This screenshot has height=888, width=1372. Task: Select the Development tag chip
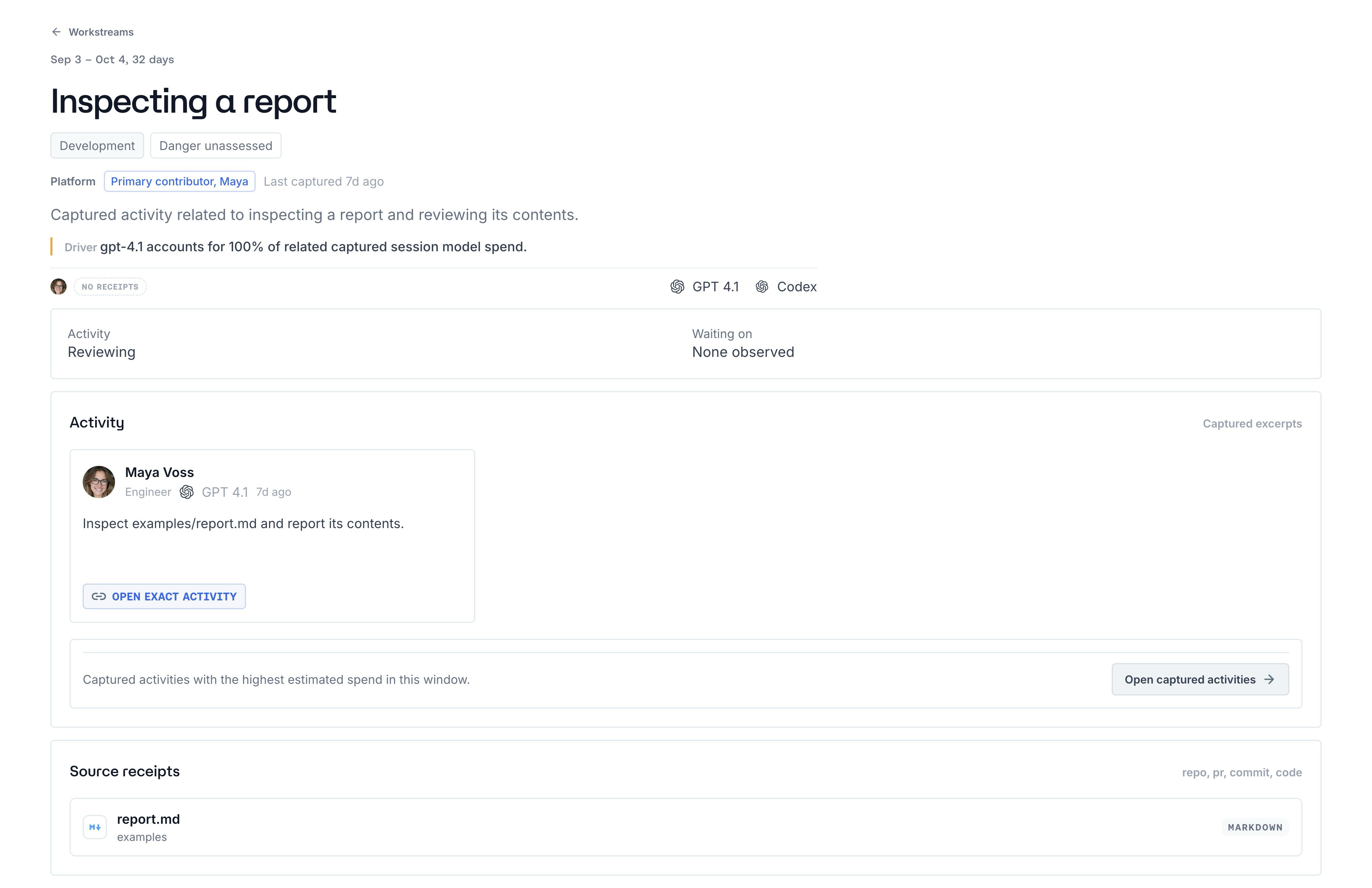pyautogui.click(x=97, y=145)
